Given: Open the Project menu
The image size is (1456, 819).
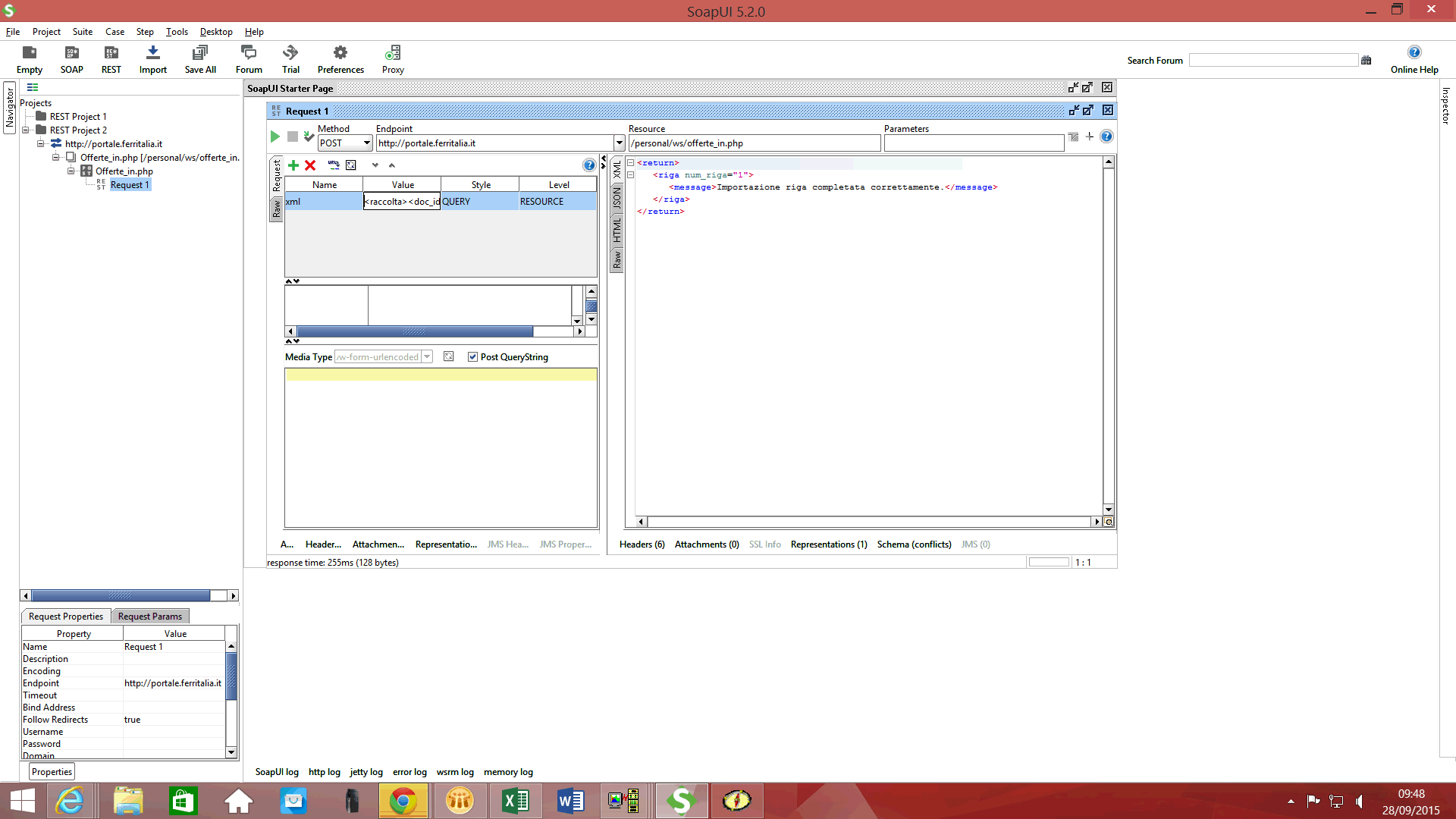Looking at the screenshot, I should tap(46, 32).
